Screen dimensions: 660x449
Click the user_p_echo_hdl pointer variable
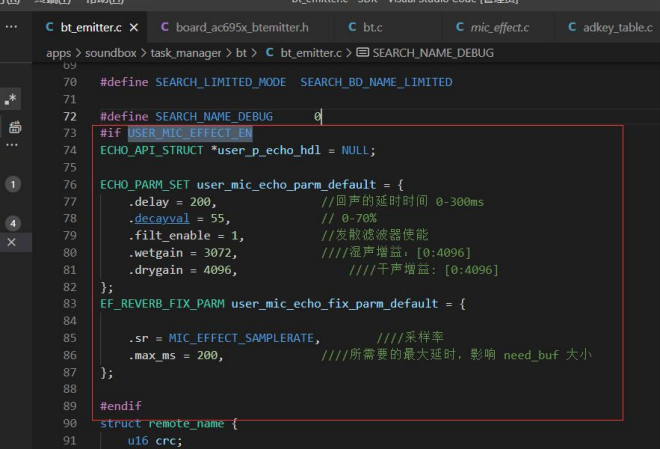[269, 150]
